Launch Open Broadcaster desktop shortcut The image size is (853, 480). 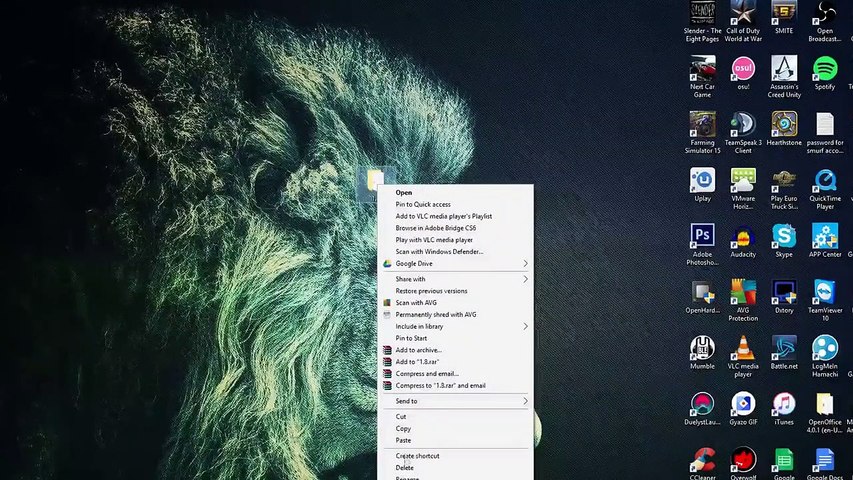tap(825, 22)
